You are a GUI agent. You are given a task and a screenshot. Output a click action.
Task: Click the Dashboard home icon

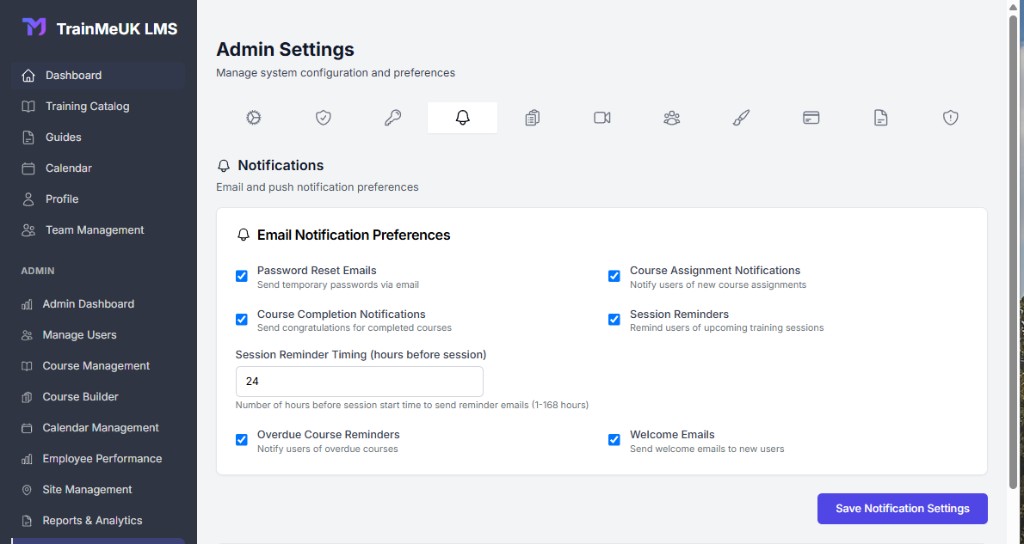[x=28, y=75]
